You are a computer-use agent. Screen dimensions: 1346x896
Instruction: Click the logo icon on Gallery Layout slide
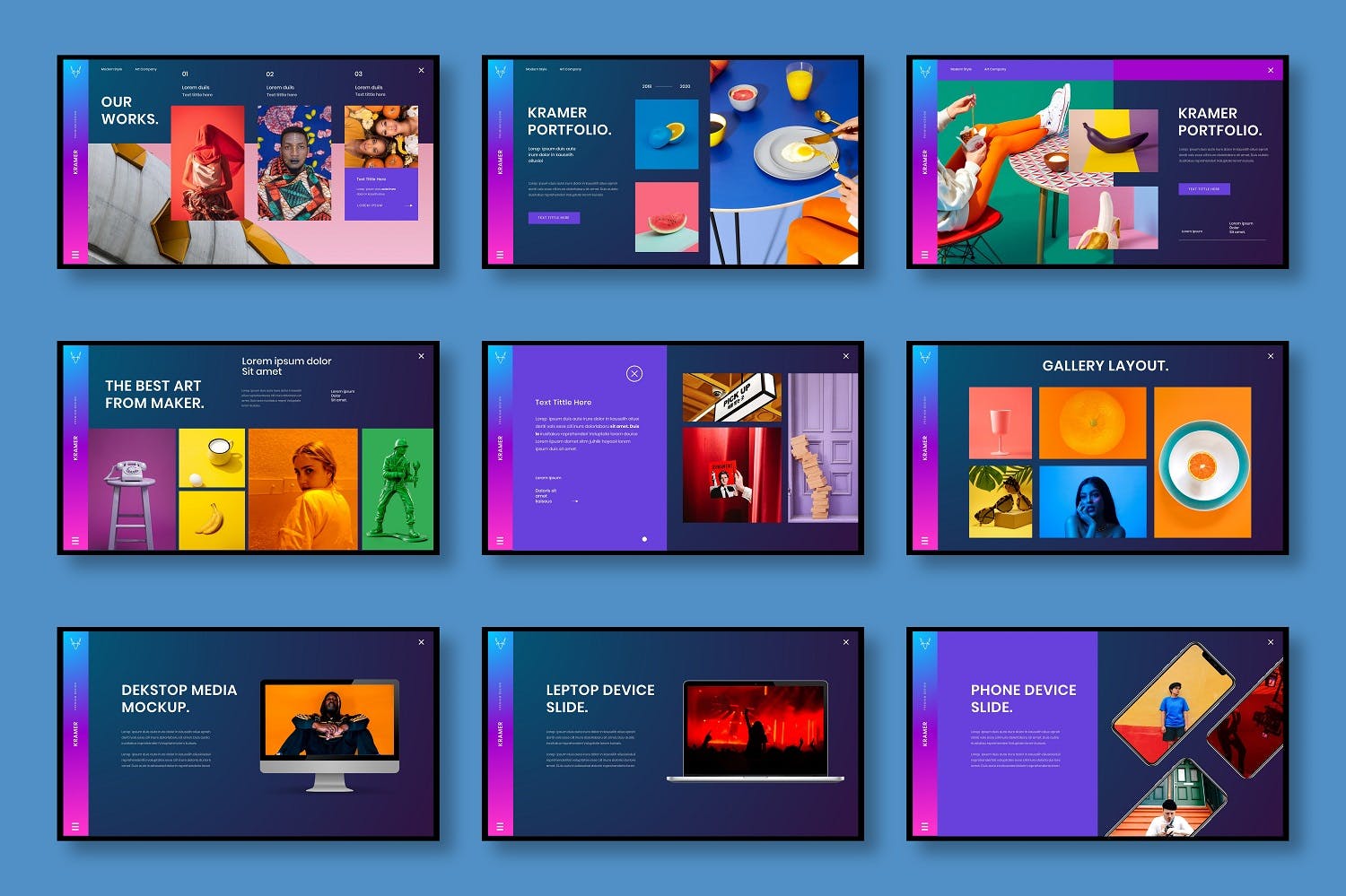[x=924, y=357]
